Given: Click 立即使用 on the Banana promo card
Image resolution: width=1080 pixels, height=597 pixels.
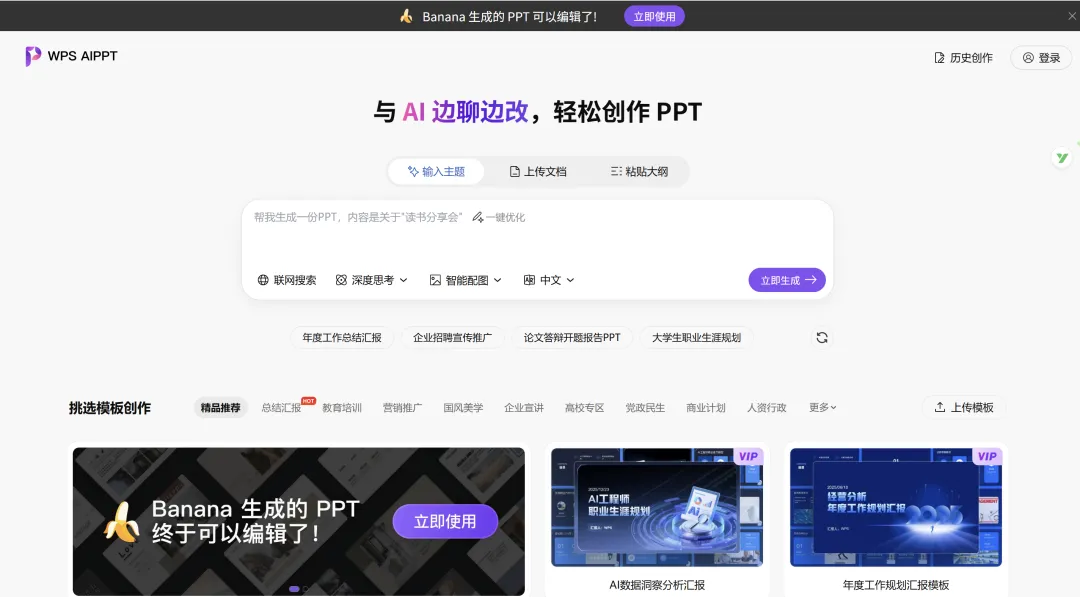Looking at the screenshot, I should click(x=445, y=521).
